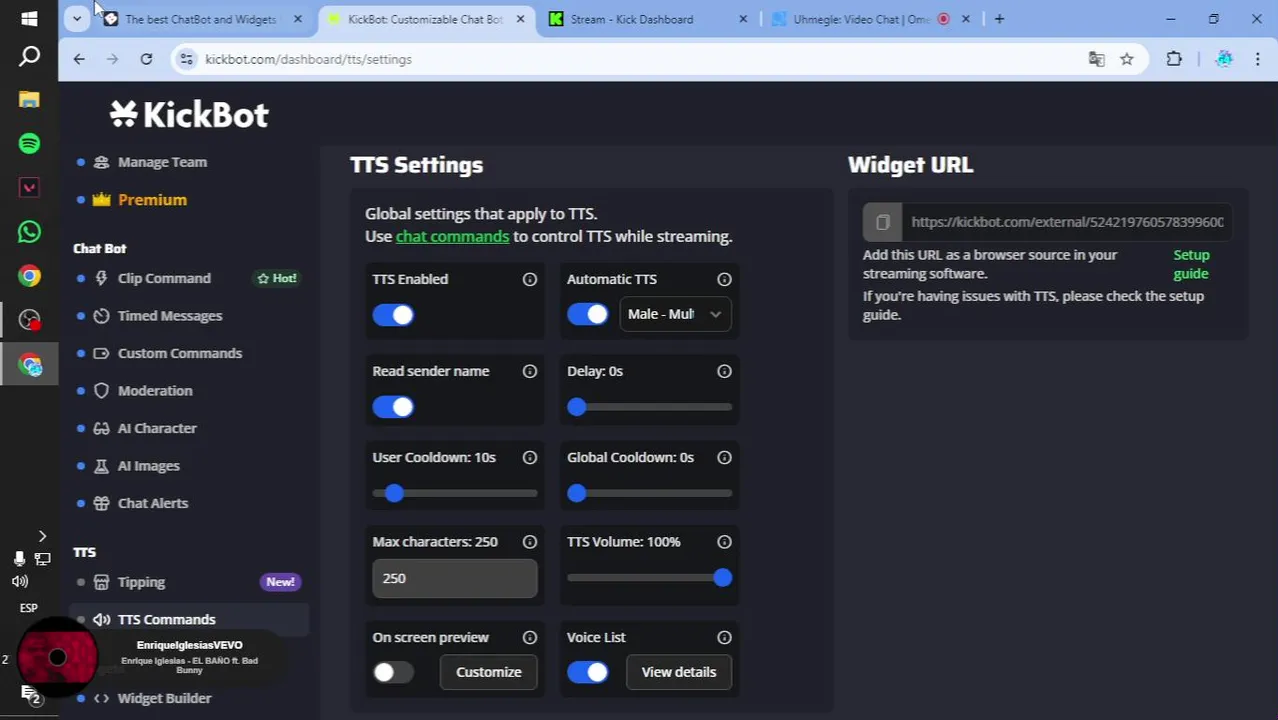Open the AI Character robot icon
1278x720 pixels.
coord(101,428)
